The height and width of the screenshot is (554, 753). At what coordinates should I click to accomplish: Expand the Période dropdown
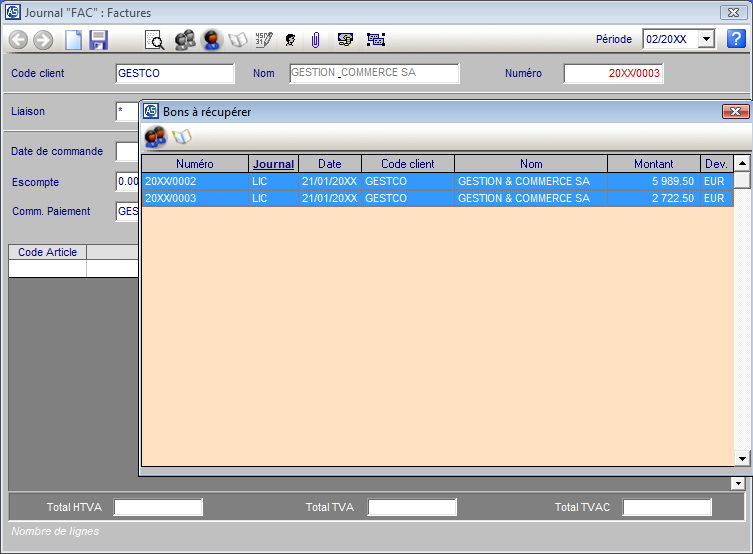pyautogui.click(x=706, y=39)
